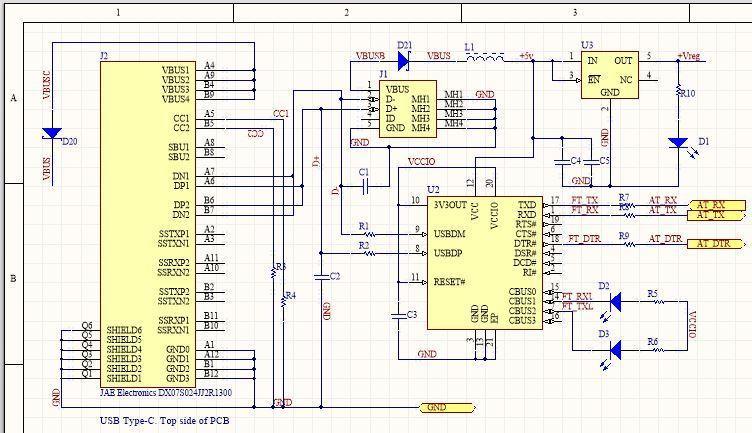Click the EN pin name on U3

coord(594,80)
